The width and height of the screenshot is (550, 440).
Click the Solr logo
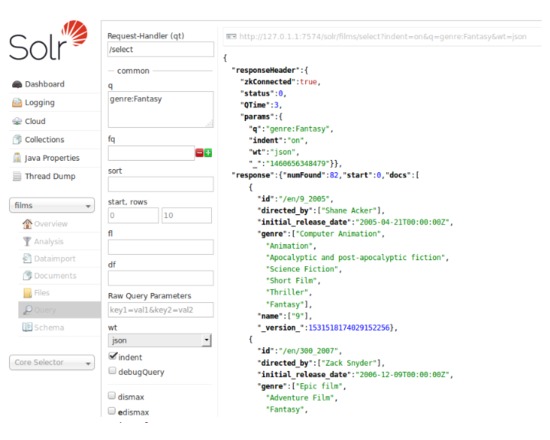[48, 40]
